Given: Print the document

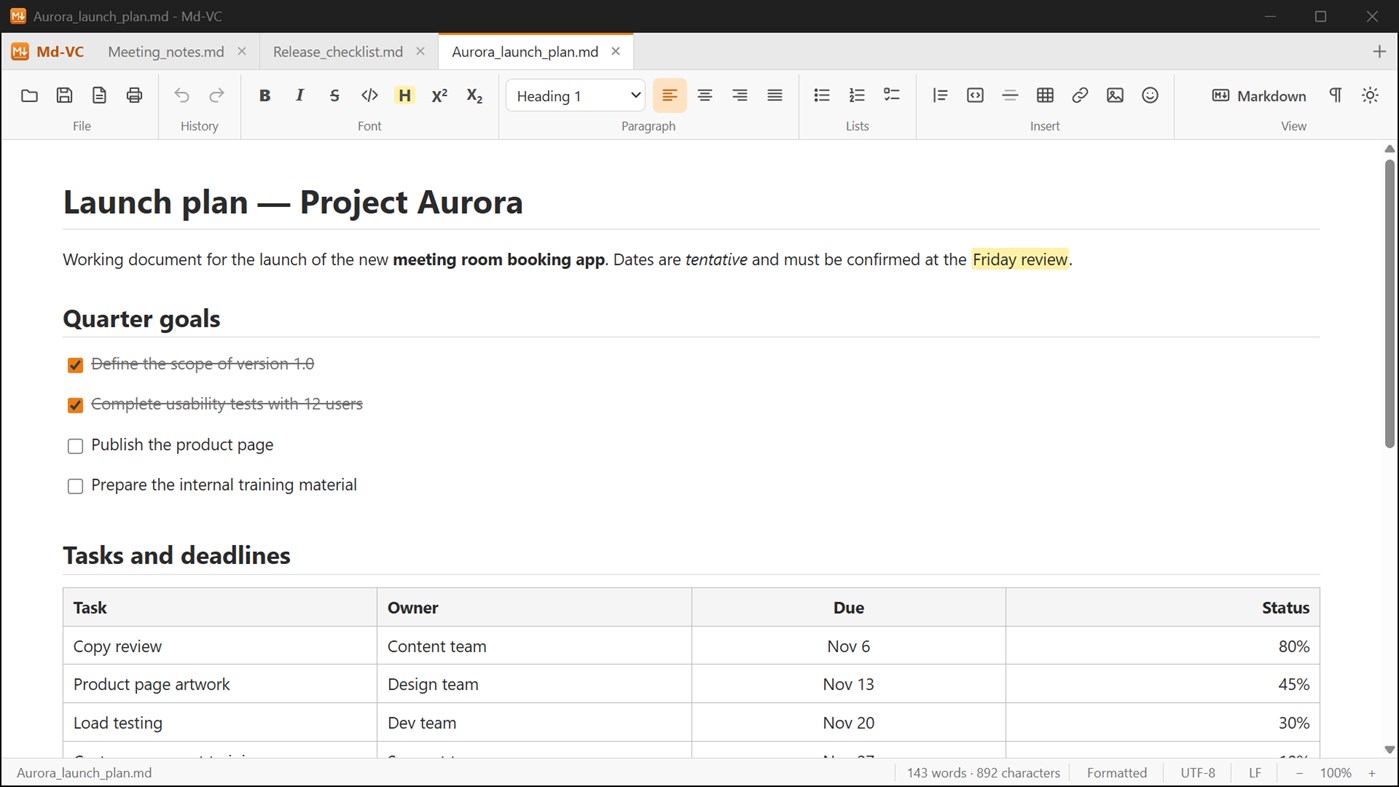Looking at the screenshot, I should click(134, 96).
